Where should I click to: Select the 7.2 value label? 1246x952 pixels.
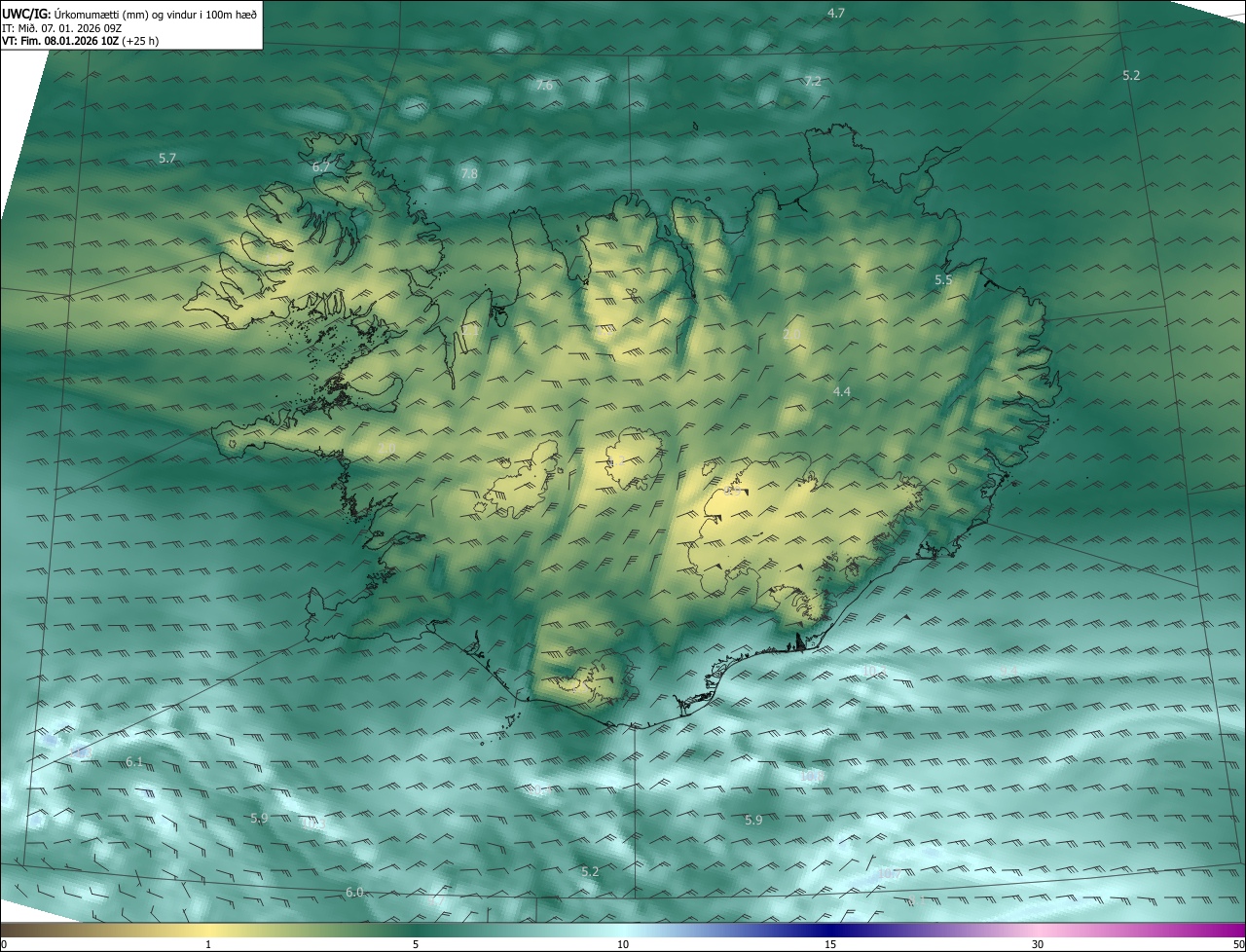(x=813, y=81)
